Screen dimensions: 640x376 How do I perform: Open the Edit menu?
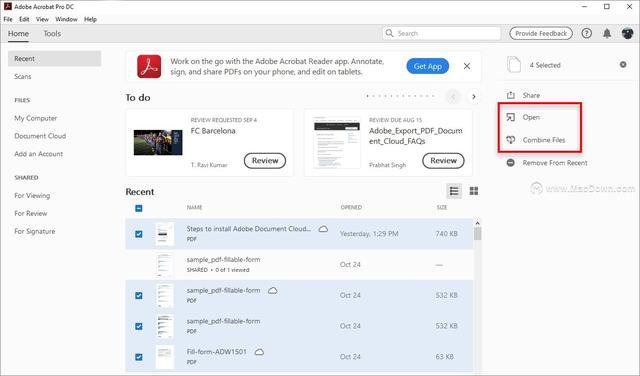(24, 19)
